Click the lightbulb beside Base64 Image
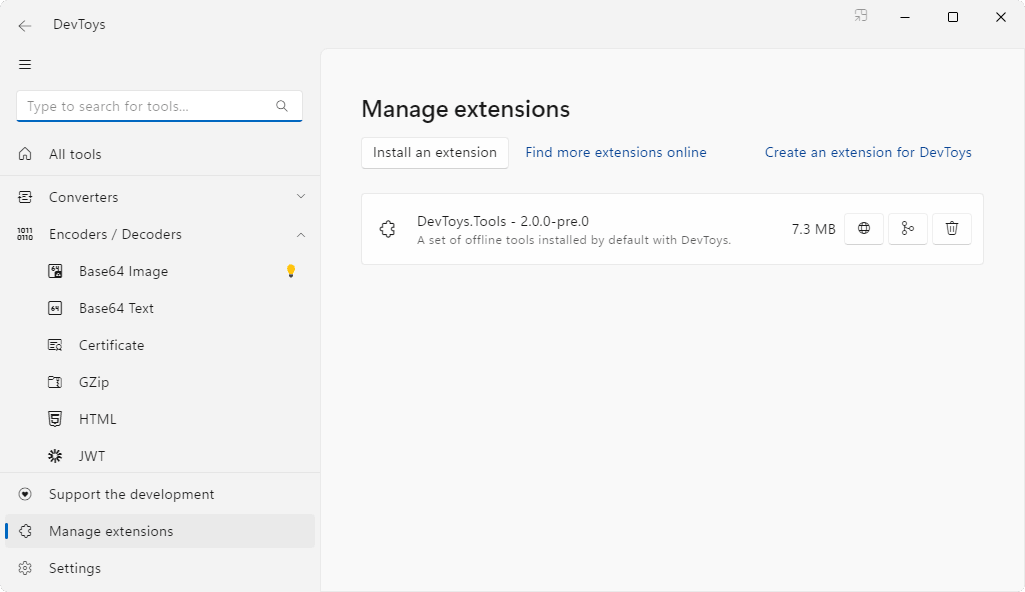Image resolution: width=1025 pixels, height=592 pixels. coord(291,271)
